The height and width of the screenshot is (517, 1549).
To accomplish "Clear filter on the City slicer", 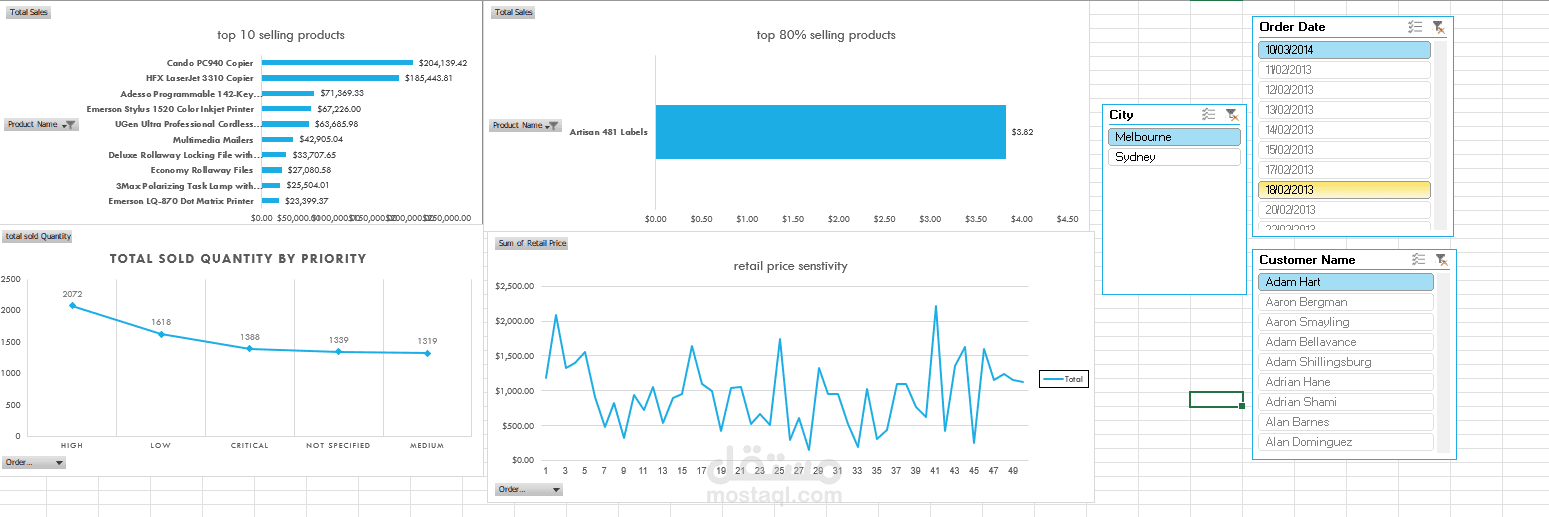I will pyautogui.click(x=1232, y=115).
